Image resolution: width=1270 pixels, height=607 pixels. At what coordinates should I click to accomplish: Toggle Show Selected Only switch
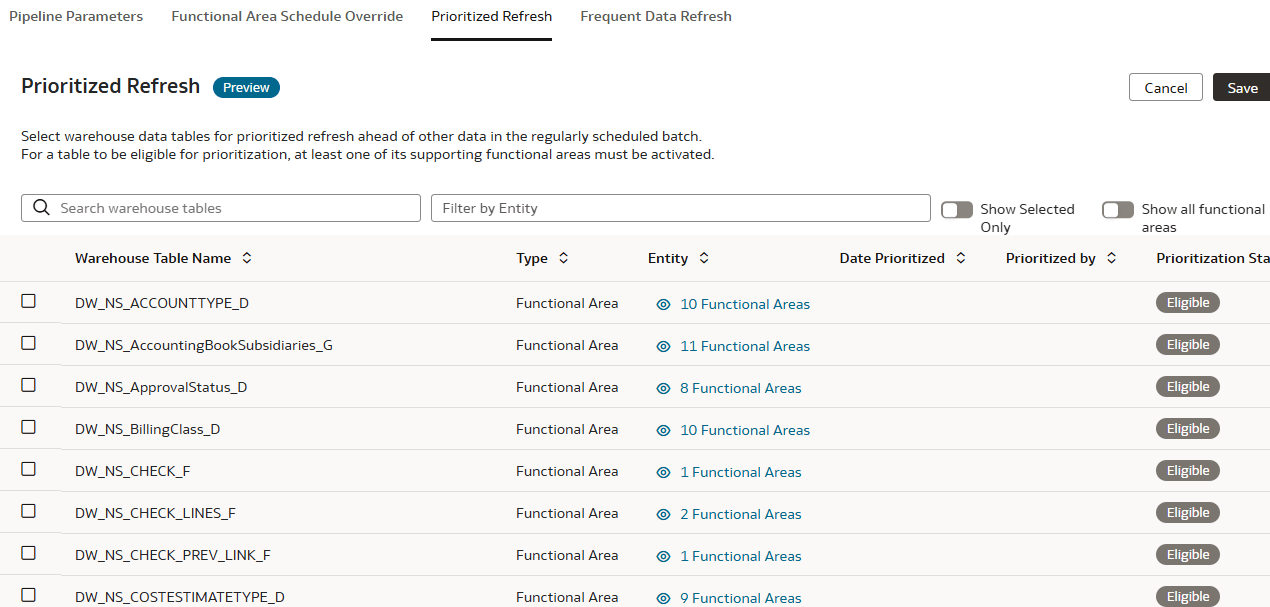tap(957, 210)
